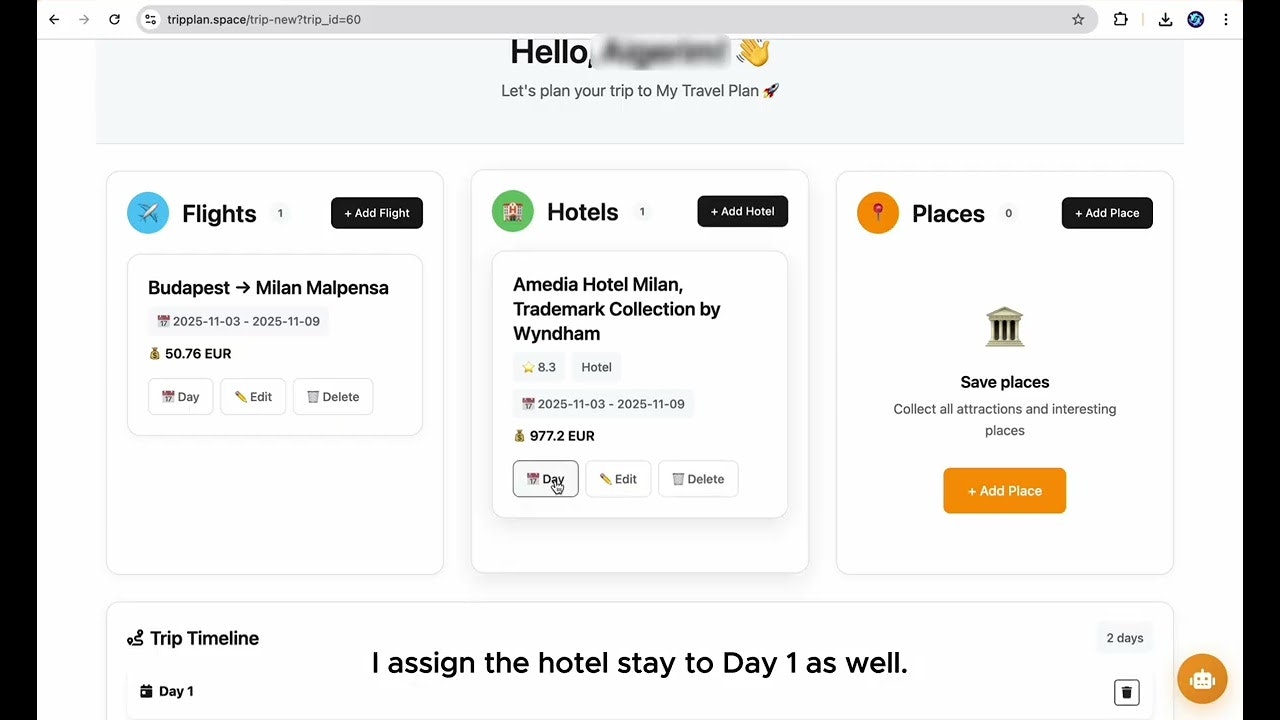
Task: Click the blue airplane Flights icon
Action: 148,213
